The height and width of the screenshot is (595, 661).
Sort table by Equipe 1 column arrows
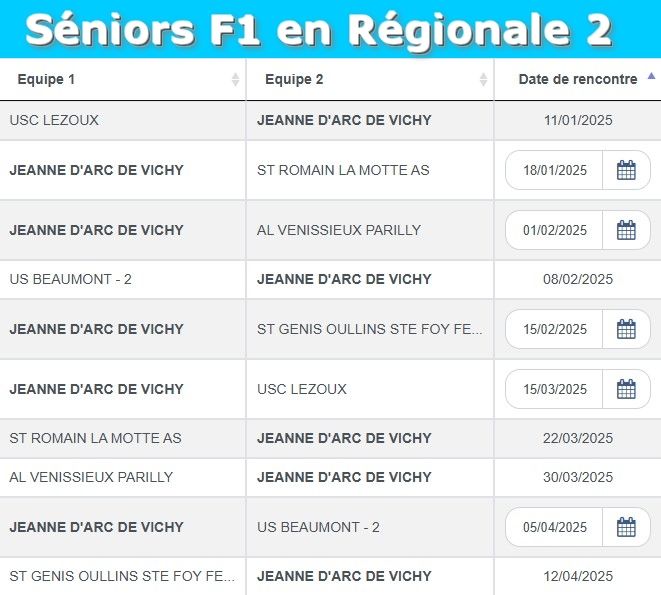[x=236, y=79]
